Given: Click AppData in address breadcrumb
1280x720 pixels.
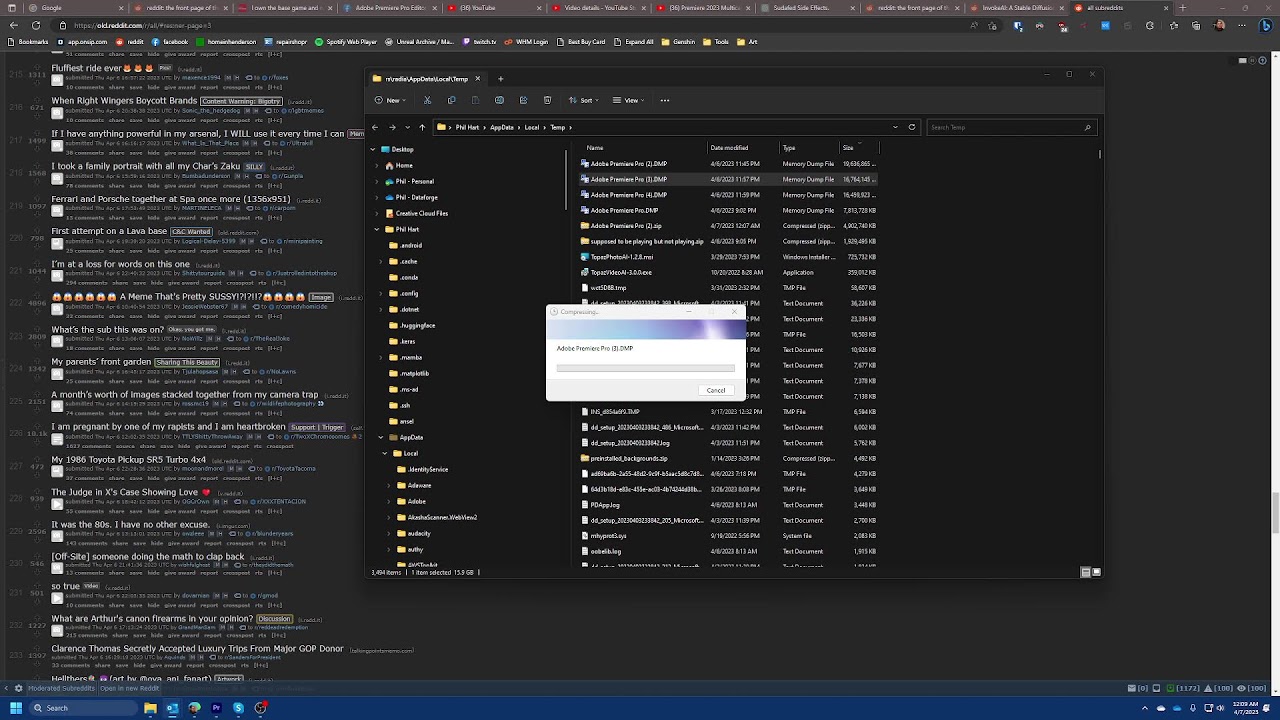Looking at the screenshot, I should click(x=501, y=127).
